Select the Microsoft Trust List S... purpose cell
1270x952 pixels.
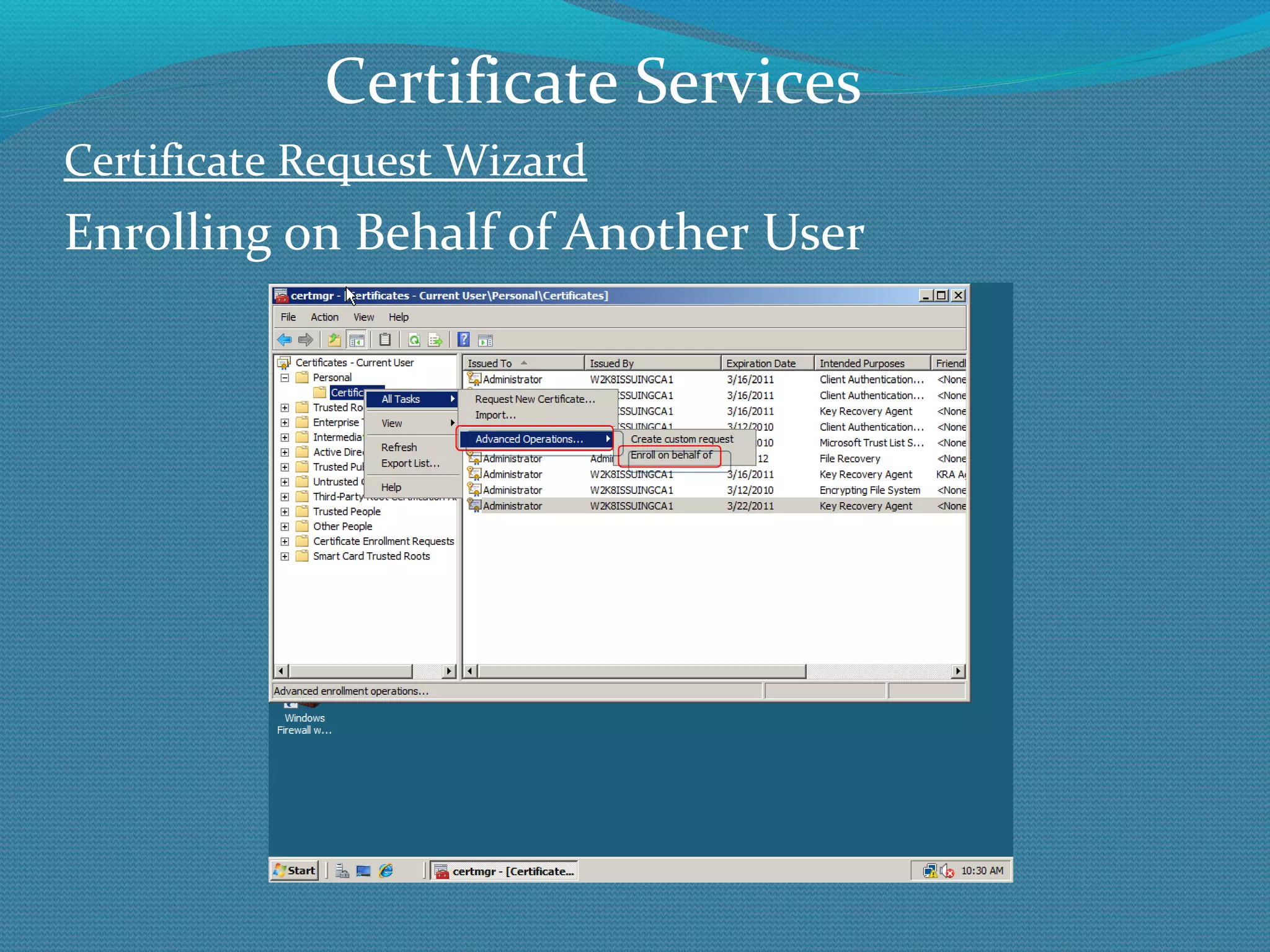(x=871, y=443)
